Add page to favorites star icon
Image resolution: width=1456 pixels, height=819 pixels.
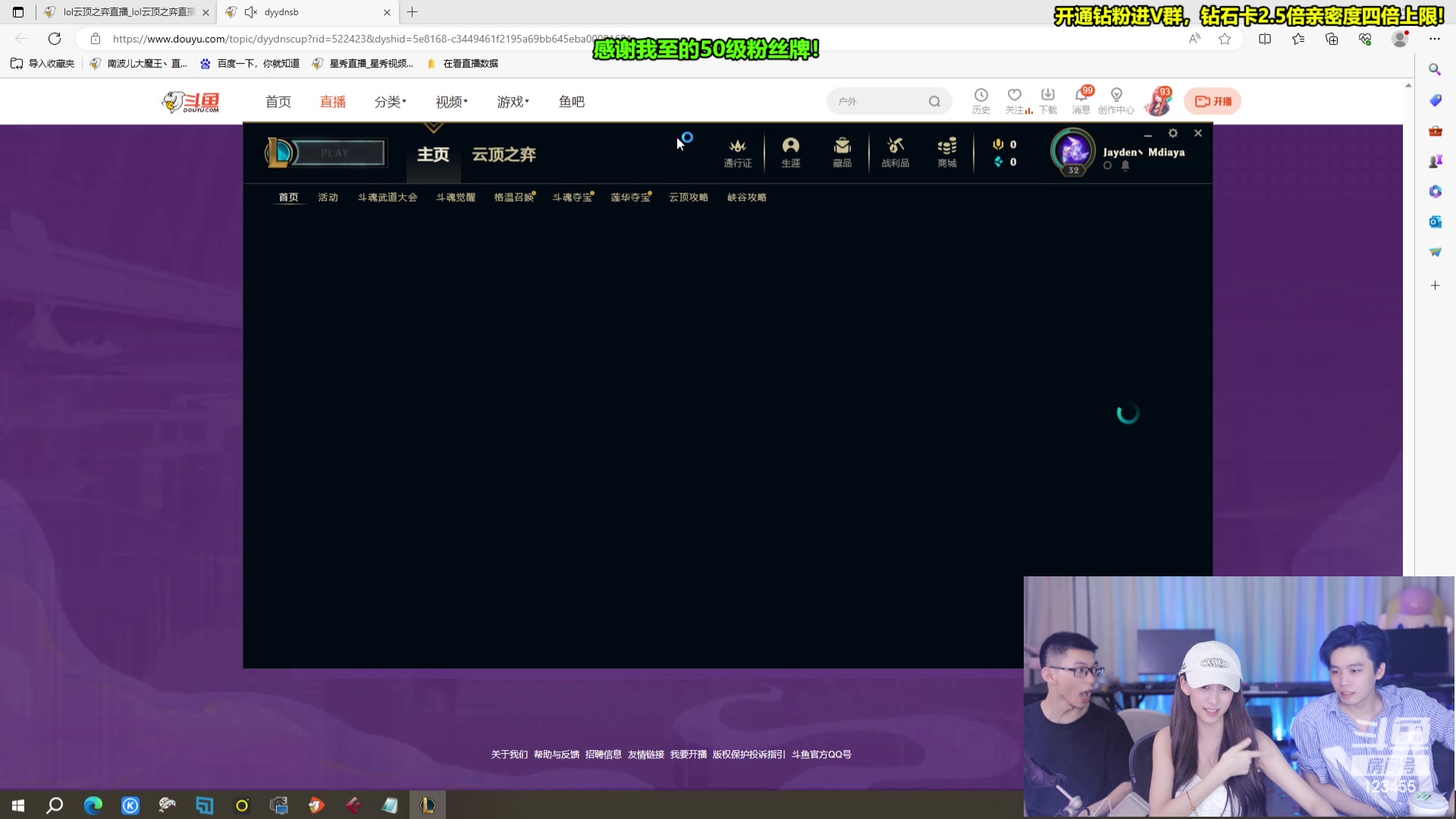pyautogui.click(x=1225, y=39)
